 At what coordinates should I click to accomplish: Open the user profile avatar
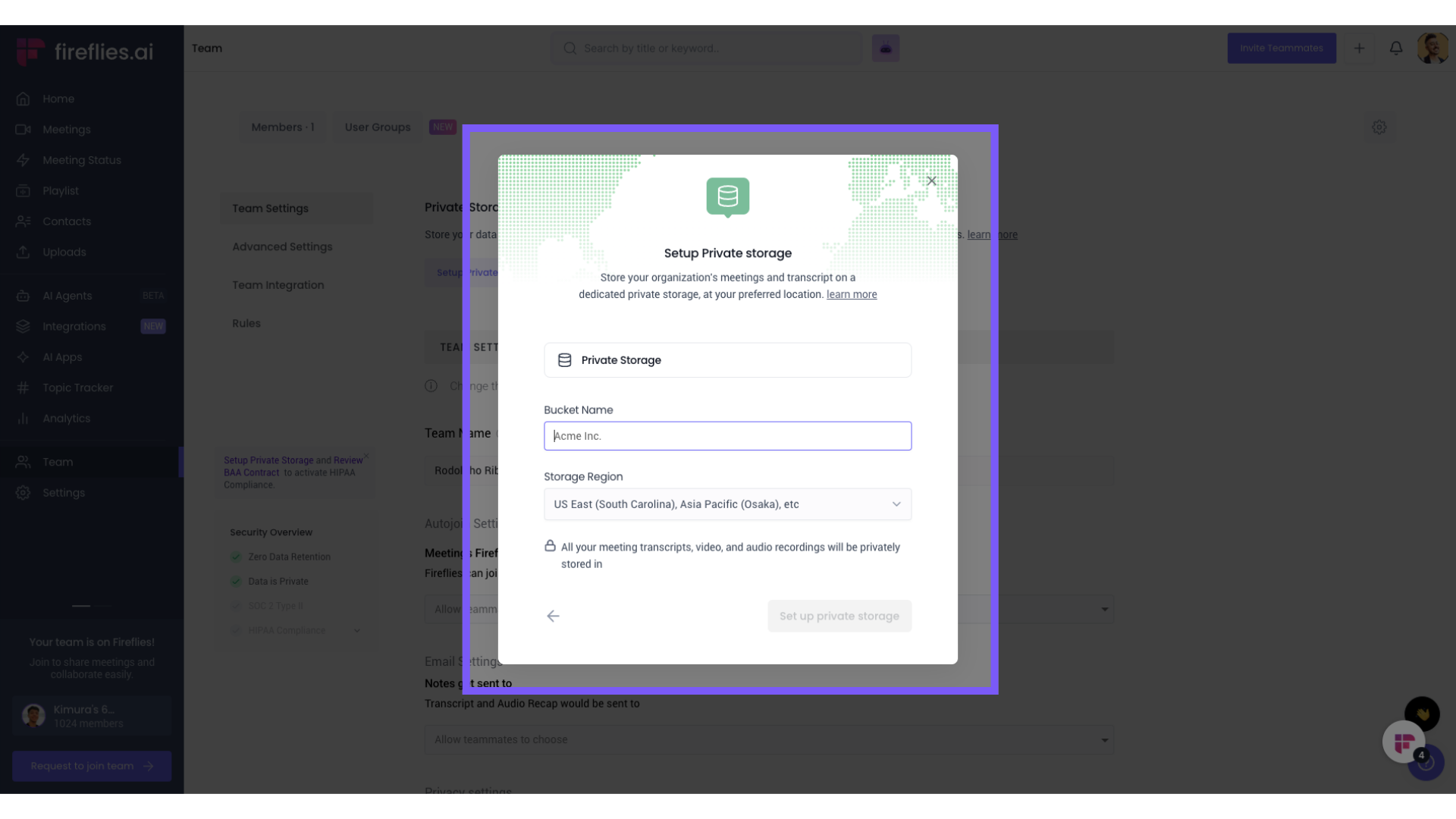point(1432,48)
